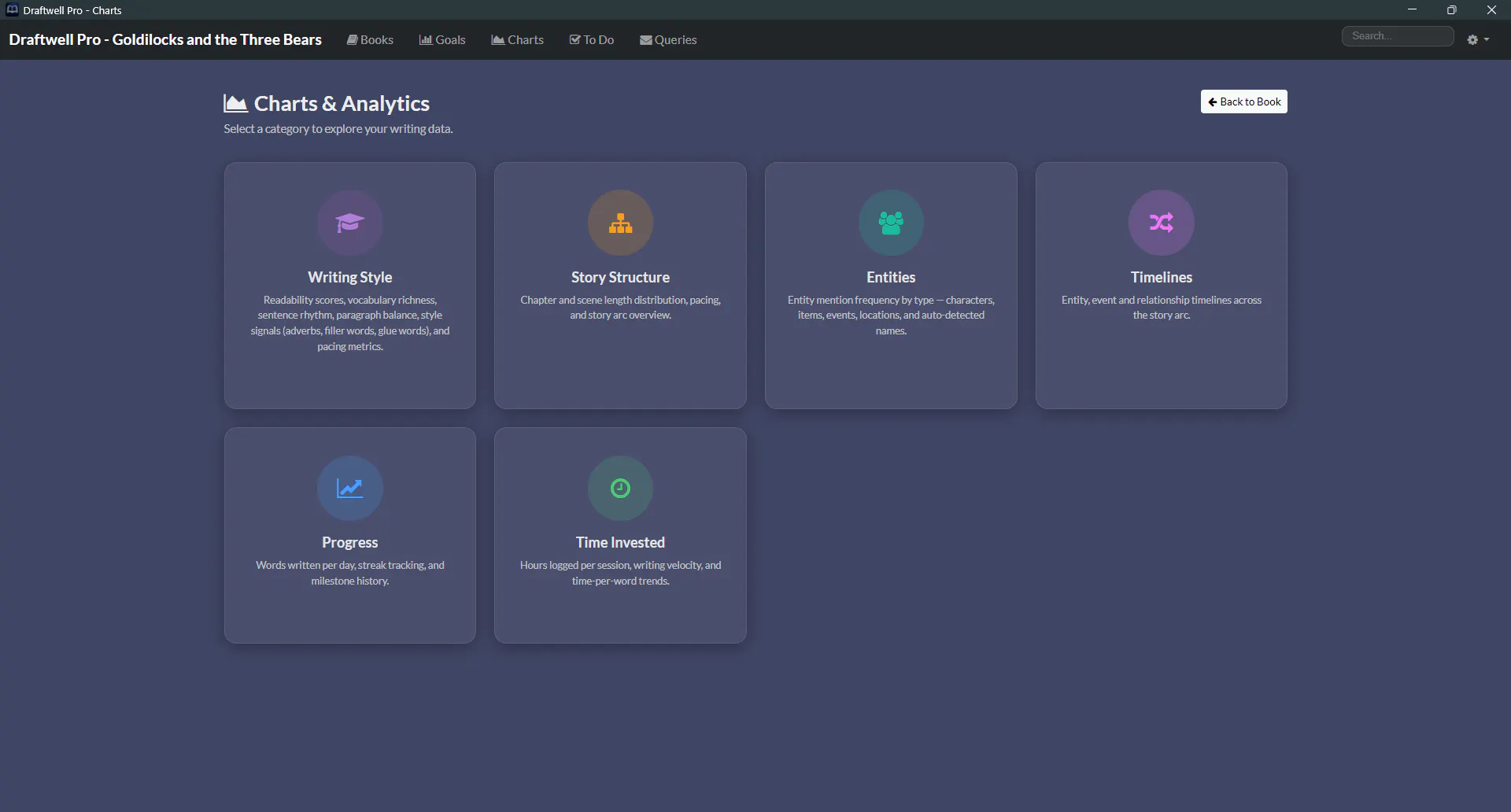The image size is (1511, 812).
Task: Click the Draftwell Pro book title link
Action: point(165,39)
